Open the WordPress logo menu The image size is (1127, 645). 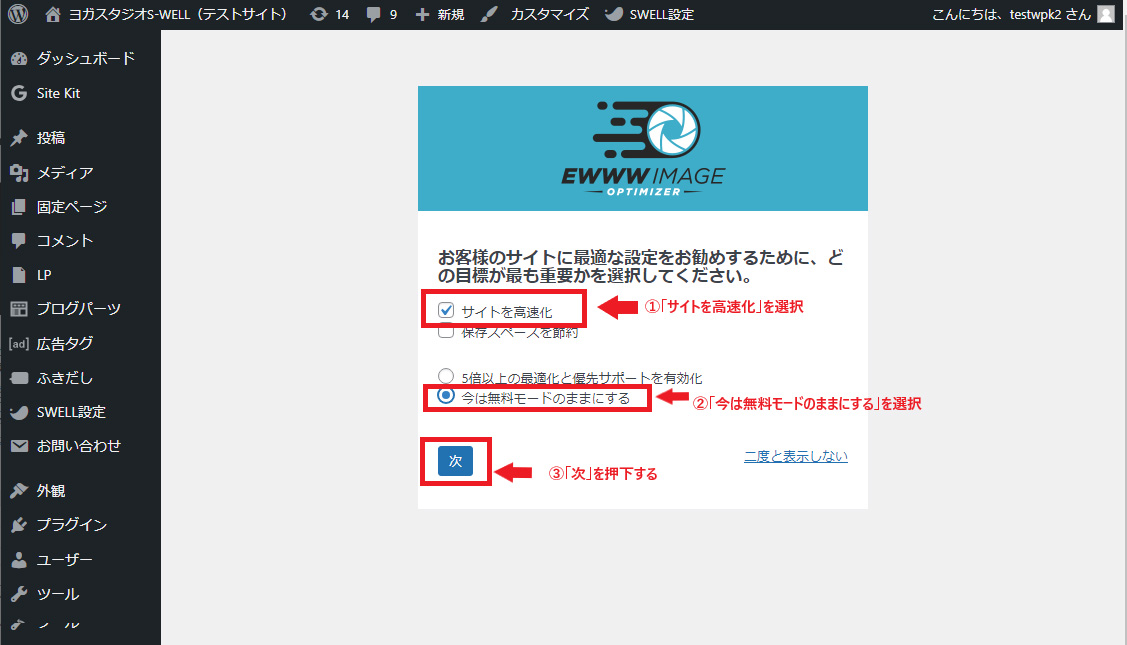(x=18, y=14)
